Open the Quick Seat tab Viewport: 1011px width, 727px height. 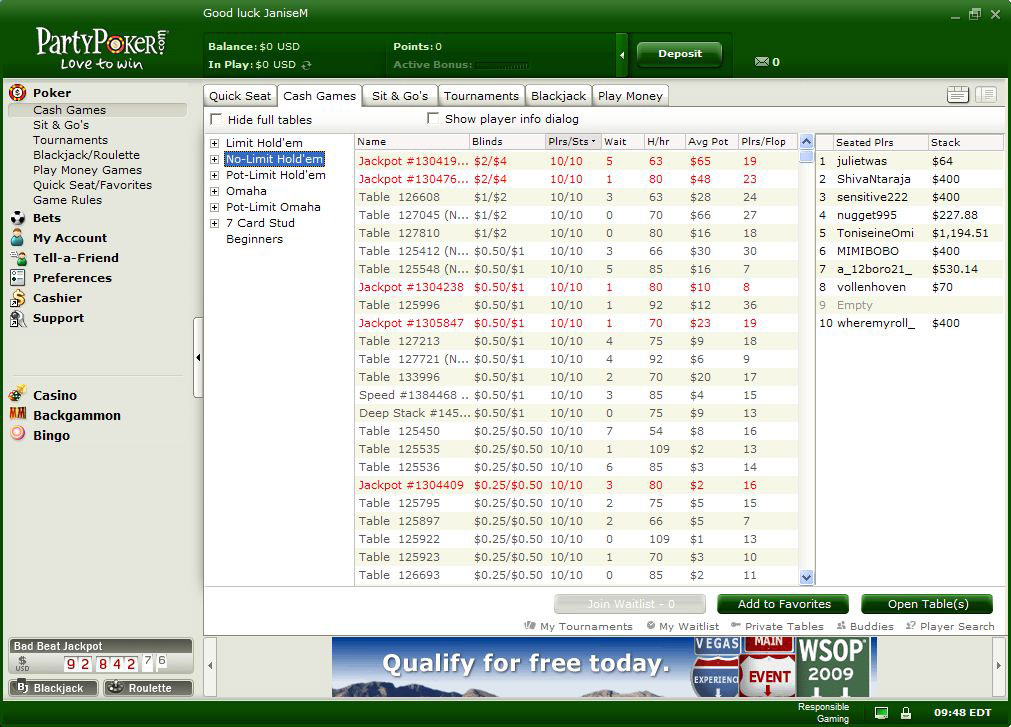click(240, 95)
